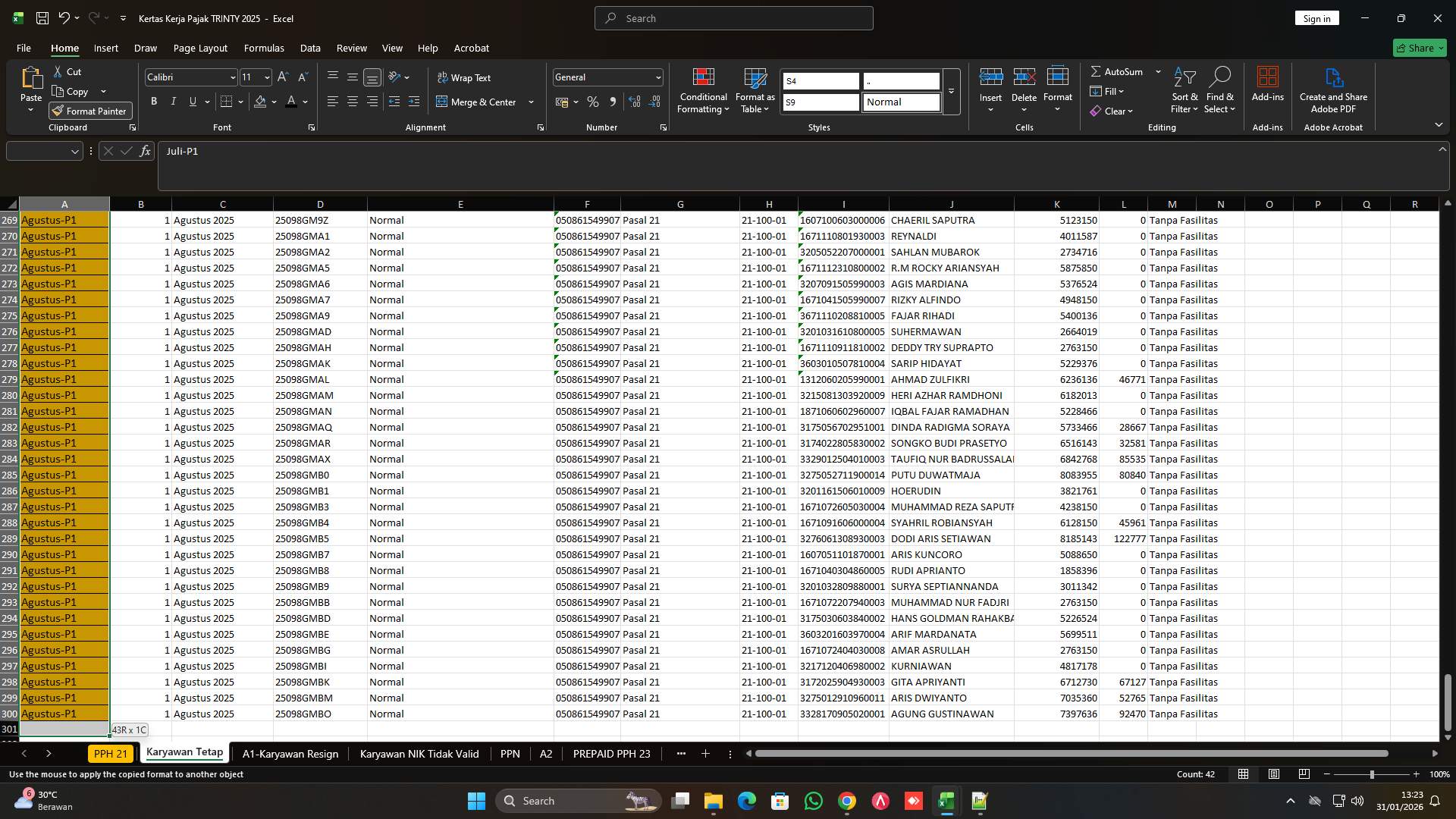Apply Percent Style formatting
Image resolution: width=1456 pixels, height=819 pixels.
[x=593, y=102]
